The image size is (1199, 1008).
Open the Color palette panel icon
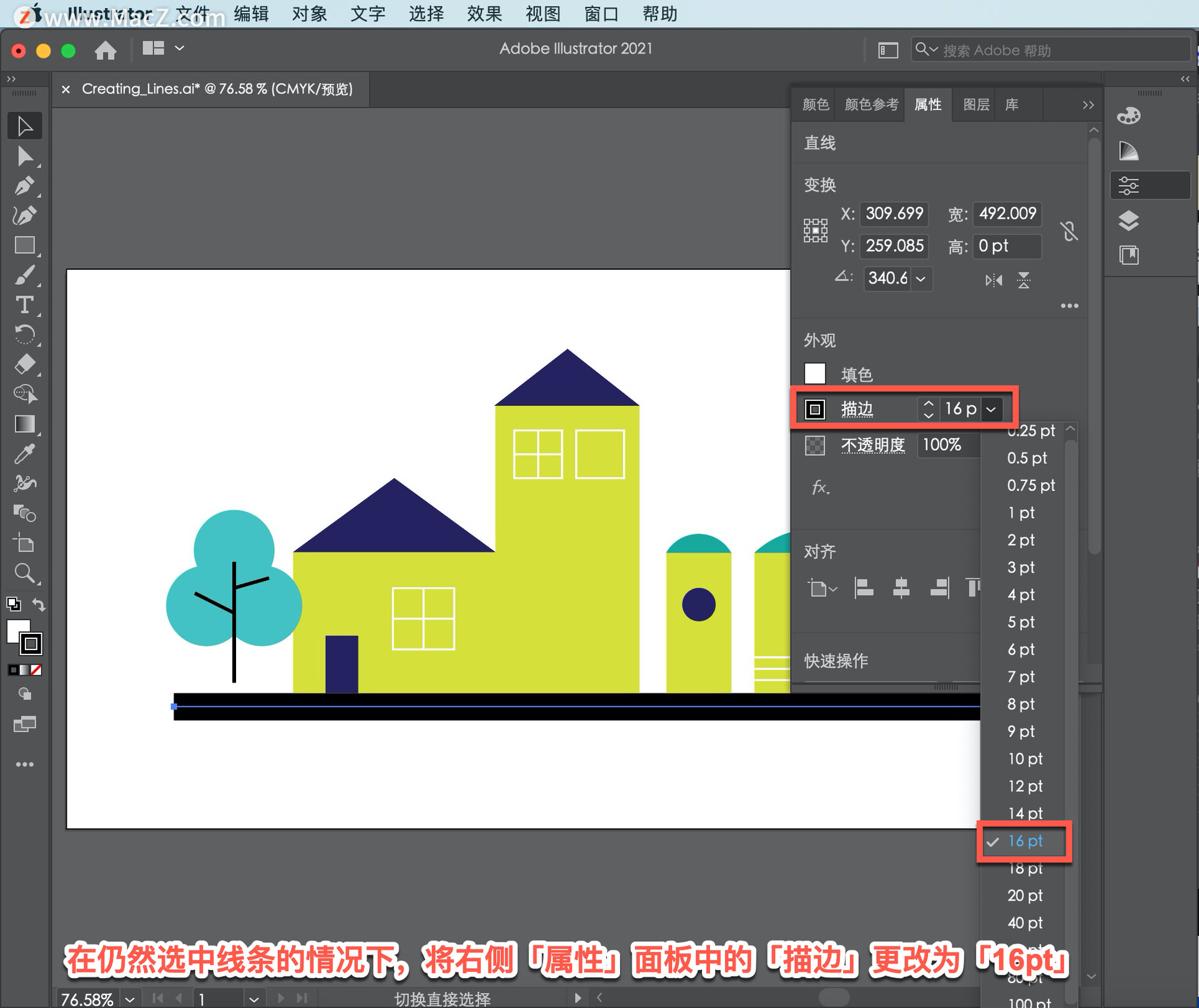(1128, 116)
